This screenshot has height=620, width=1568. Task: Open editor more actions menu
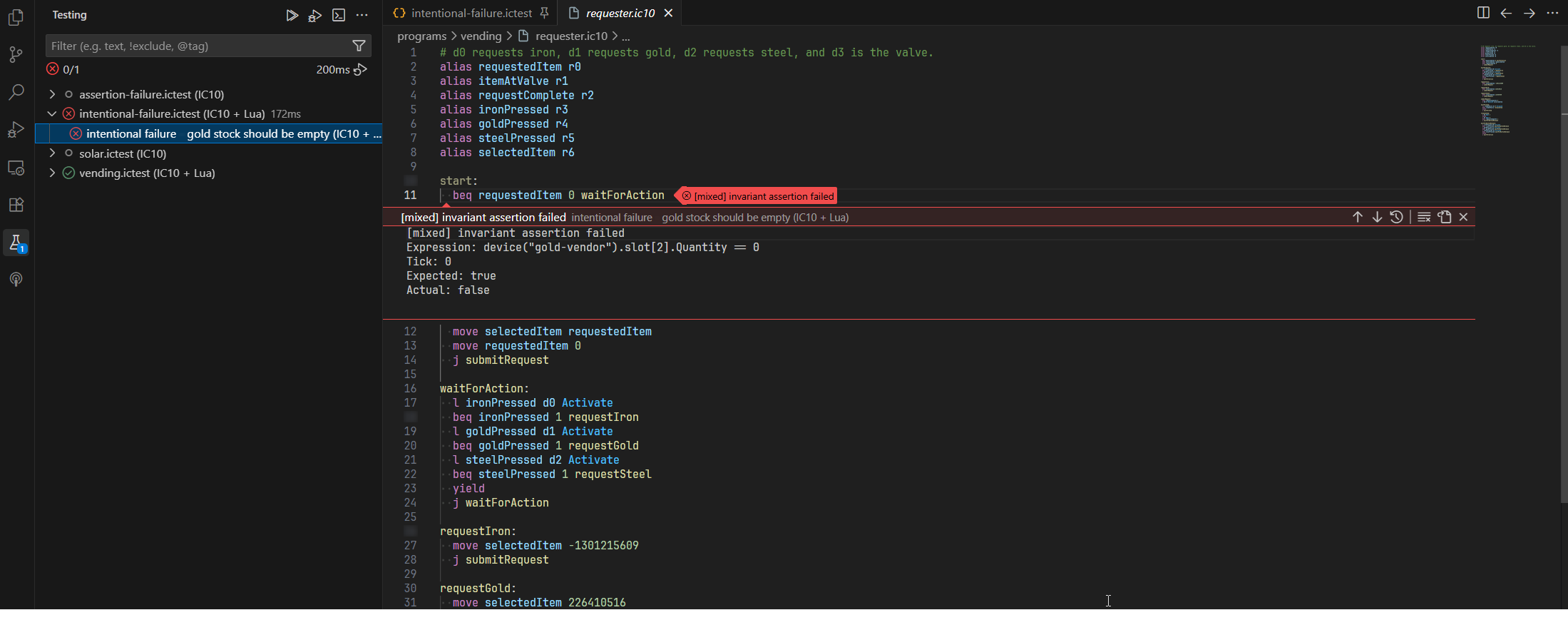pos(1552,13)
